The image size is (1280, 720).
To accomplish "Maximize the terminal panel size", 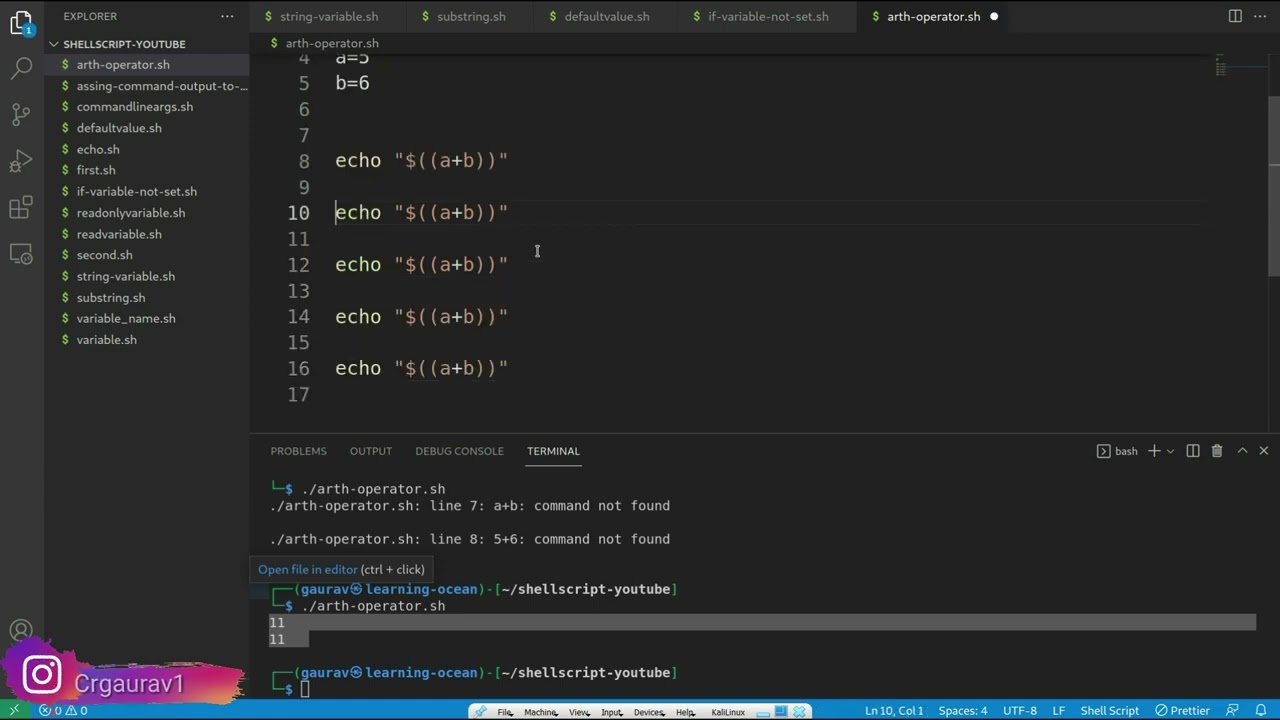I will point(1242,451).
